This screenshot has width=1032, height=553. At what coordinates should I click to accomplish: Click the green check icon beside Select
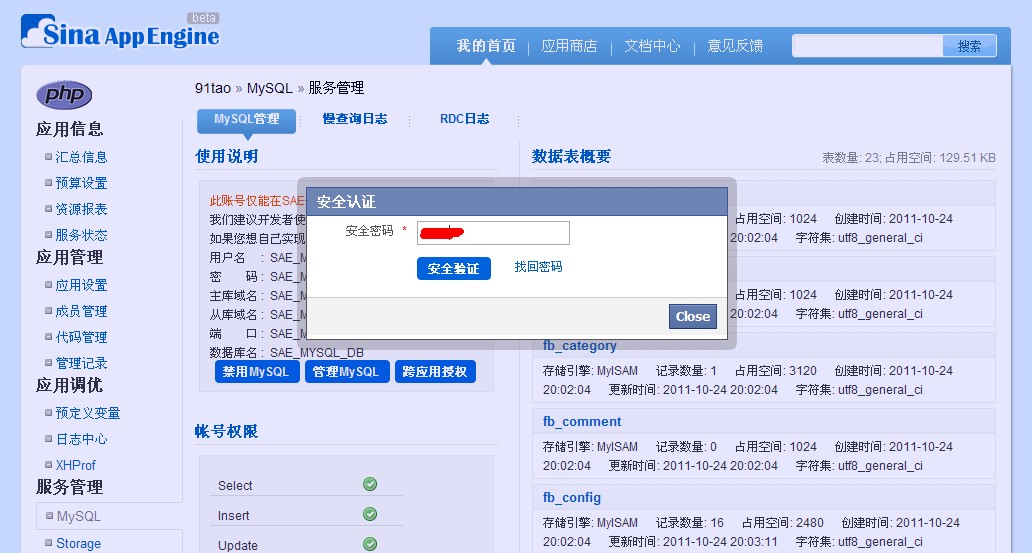pos(370,485)
